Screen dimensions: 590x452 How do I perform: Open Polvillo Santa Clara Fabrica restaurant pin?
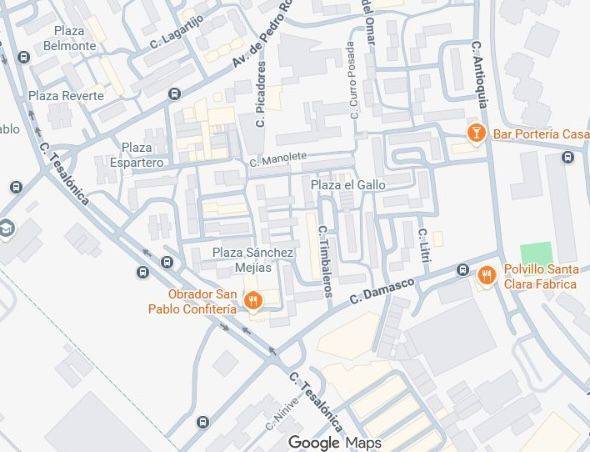tap(487, 275)
